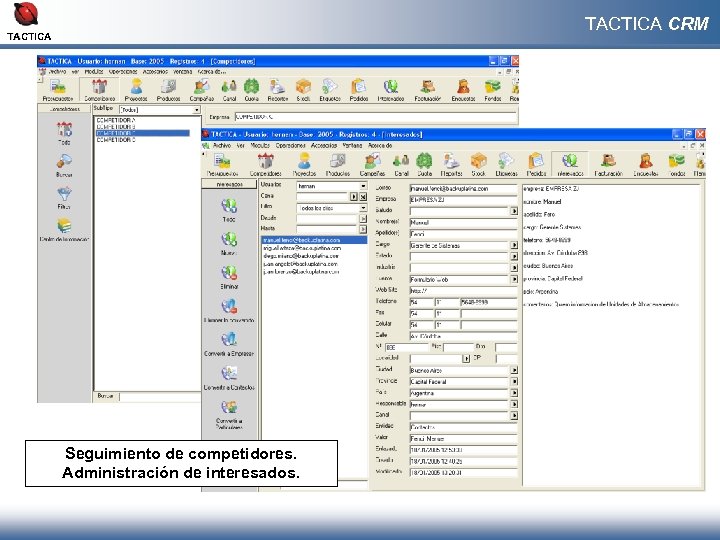
Task: Click the Convertir a Empresas sidebar icon
Action: point(229,339)
